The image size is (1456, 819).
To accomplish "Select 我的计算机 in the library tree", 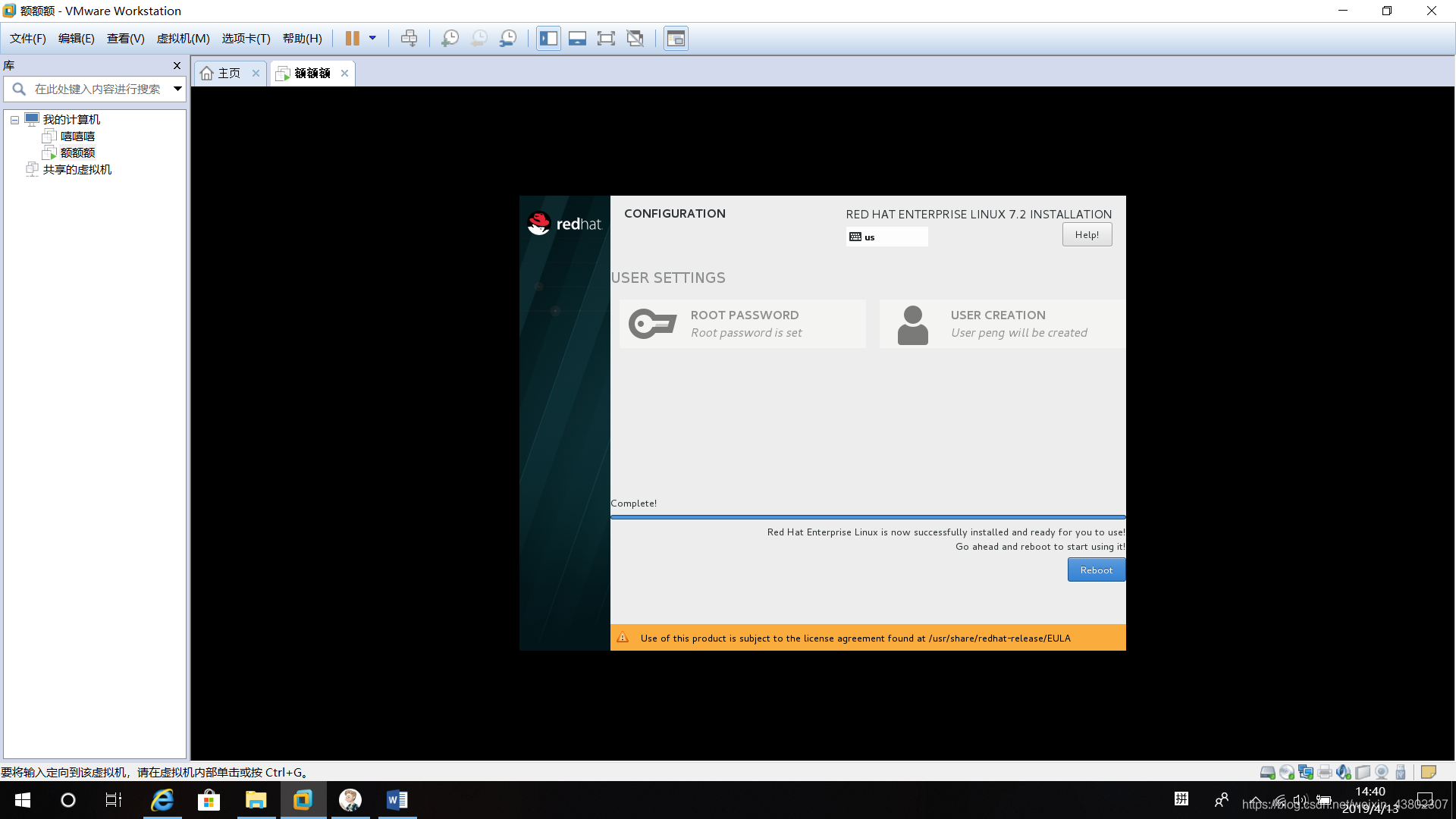I will 71,120.
